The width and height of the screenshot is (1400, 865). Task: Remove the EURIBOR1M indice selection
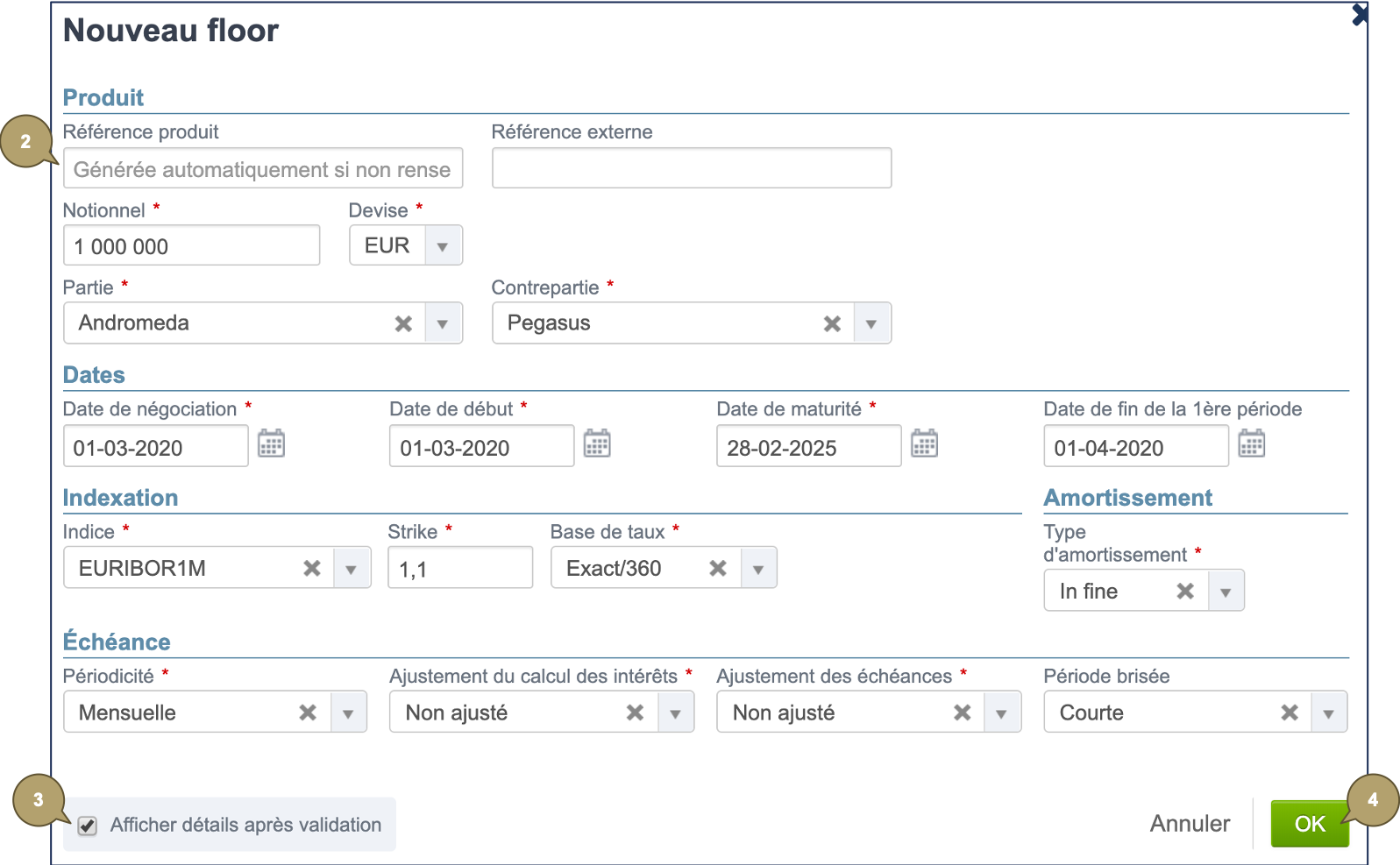coord(312,568)
